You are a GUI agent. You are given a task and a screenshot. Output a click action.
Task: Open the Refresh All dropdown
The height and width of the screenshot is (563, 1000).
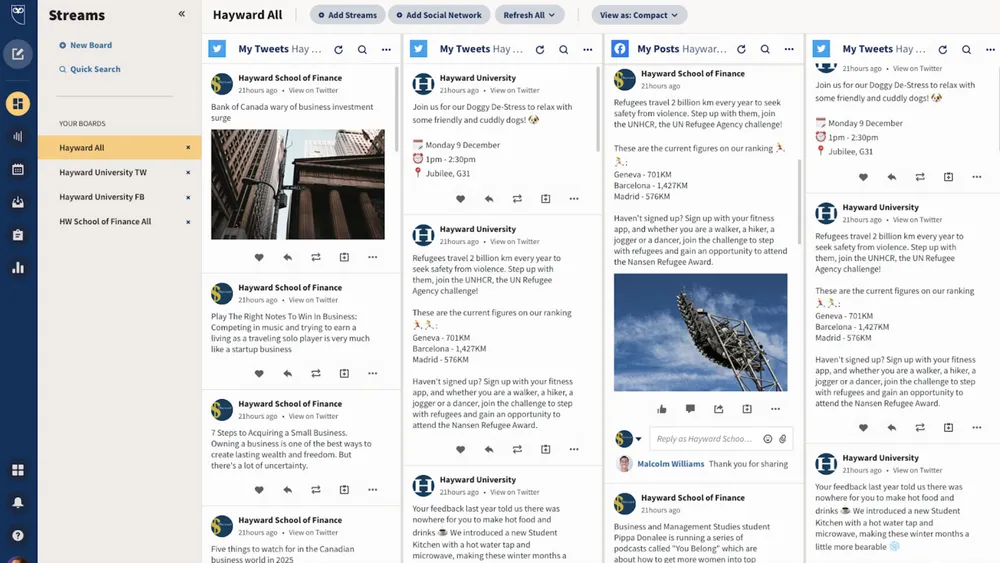click(529, 15)
